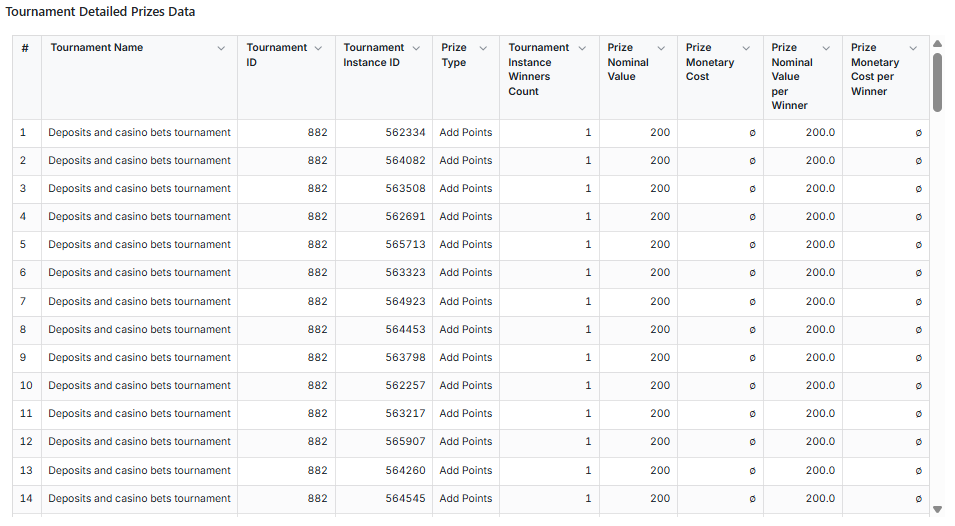Select row number 14 cell
955x526 pixels.
26,499
